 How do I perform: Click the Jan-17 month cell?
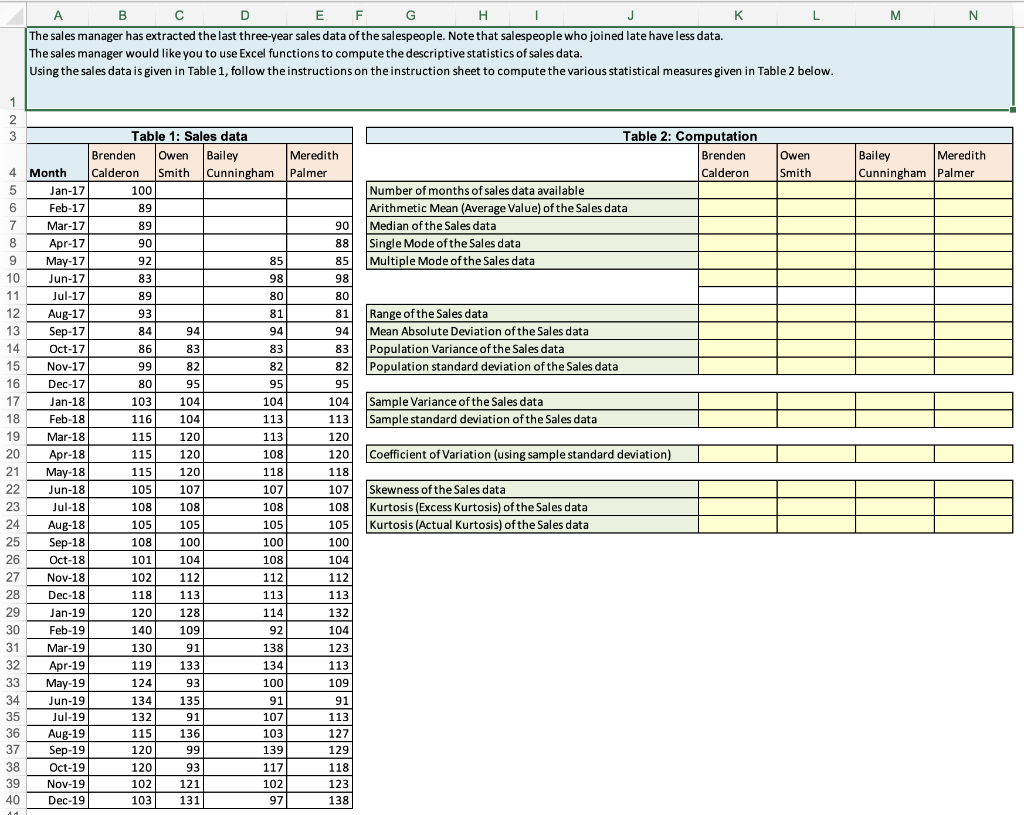57,190
